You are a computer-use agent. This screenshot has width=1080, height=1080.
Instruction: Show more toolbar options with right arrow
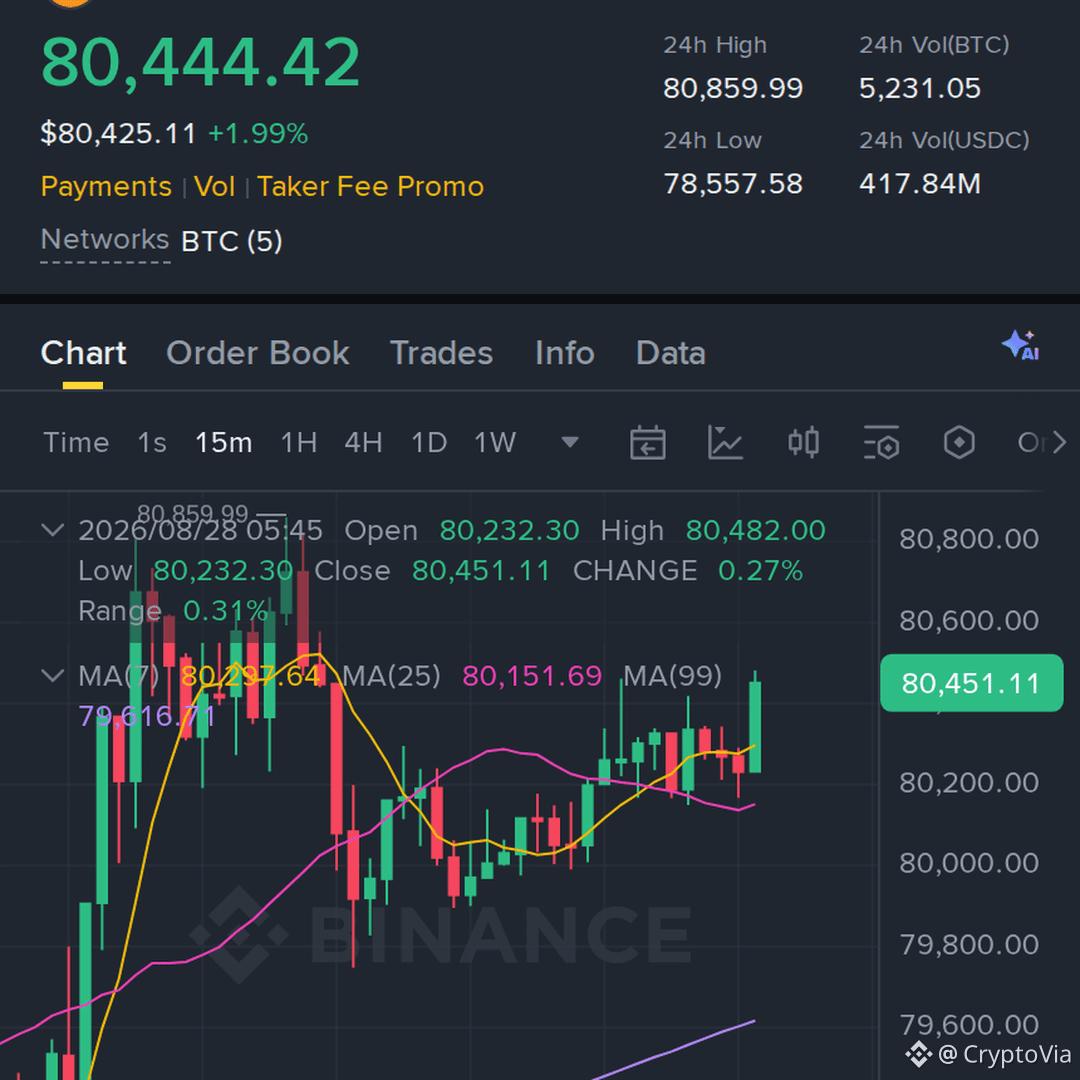click(1059, 442)
